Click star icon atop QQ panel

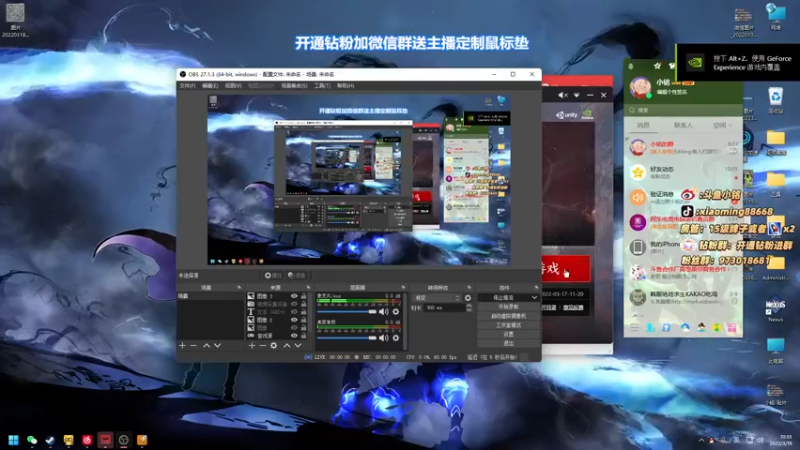point(657,66)
